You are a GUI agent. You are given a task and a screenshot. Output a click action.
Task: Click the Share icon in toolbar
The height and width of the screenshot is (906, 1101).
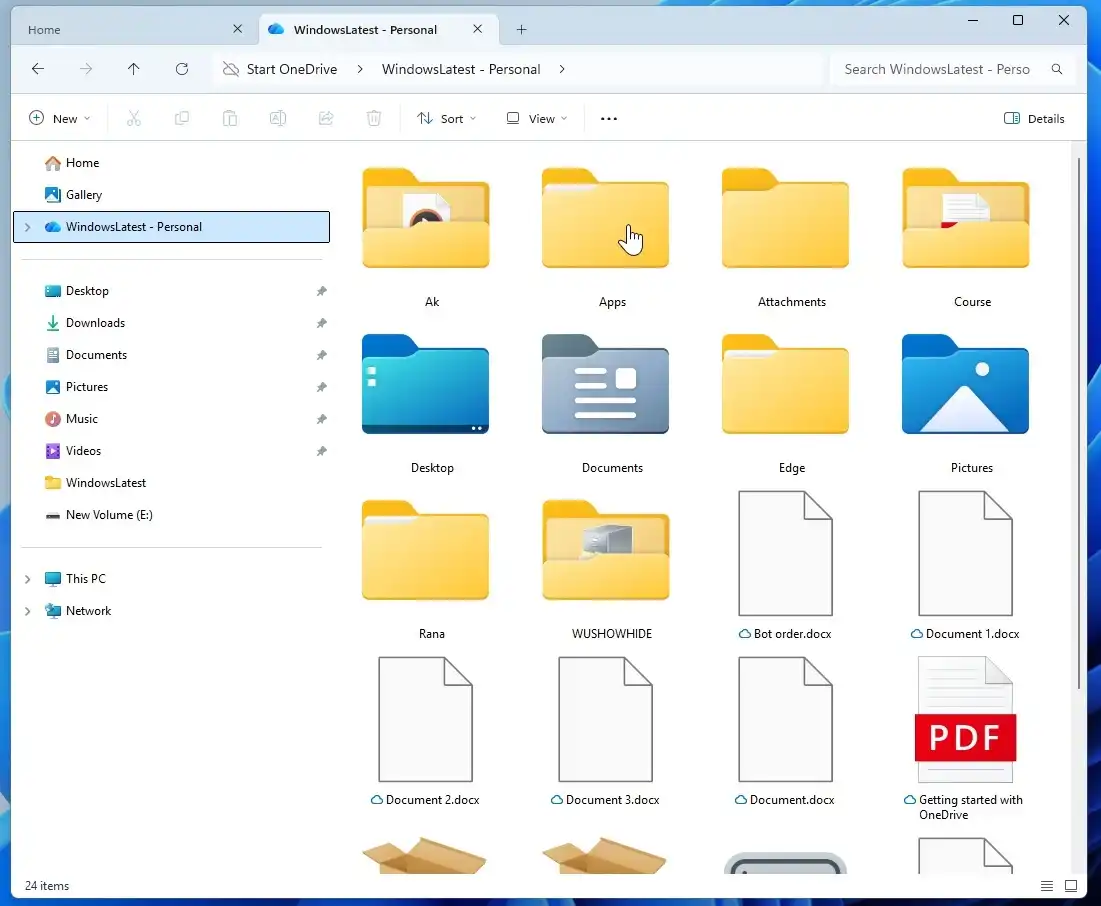coord(326,119)
